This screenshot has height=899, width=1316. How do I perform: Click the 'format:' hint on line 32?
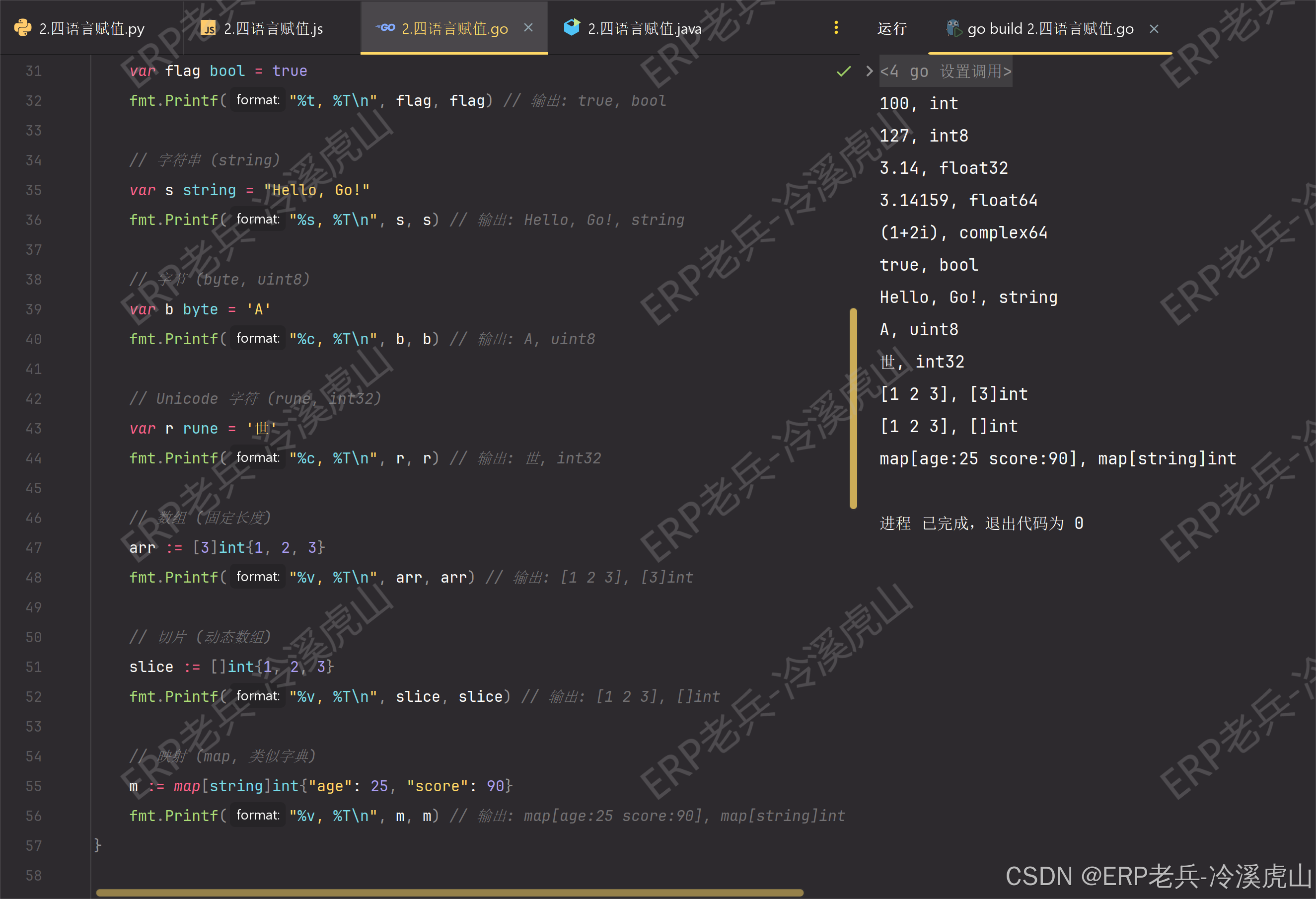tap(258, 100)
